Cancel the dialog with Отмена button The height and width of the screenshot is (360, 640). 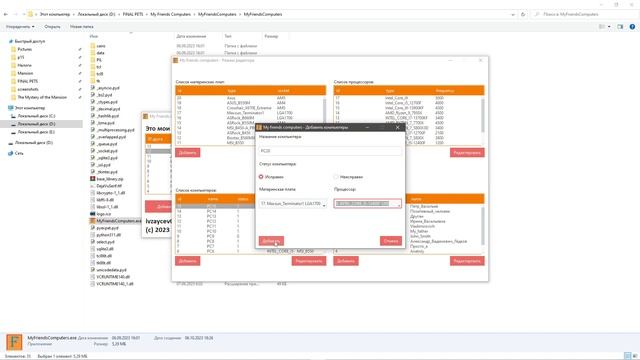coord(391,241)
